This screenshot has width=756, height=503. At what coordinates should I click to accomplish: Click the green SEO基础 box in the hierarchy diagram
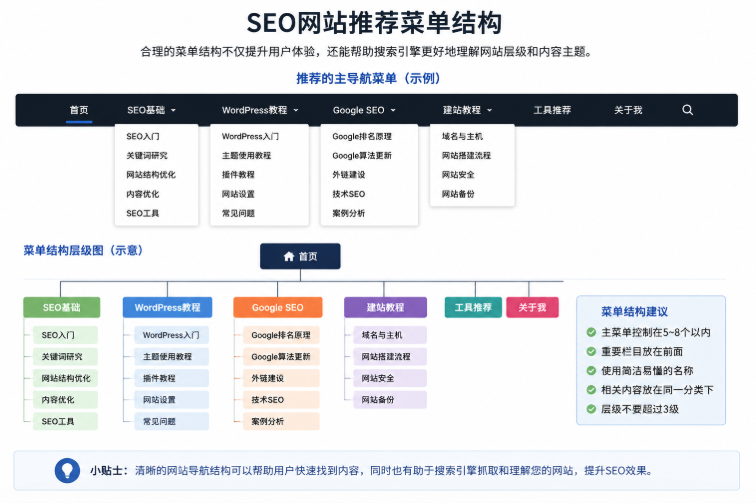[x=62, y=307]
